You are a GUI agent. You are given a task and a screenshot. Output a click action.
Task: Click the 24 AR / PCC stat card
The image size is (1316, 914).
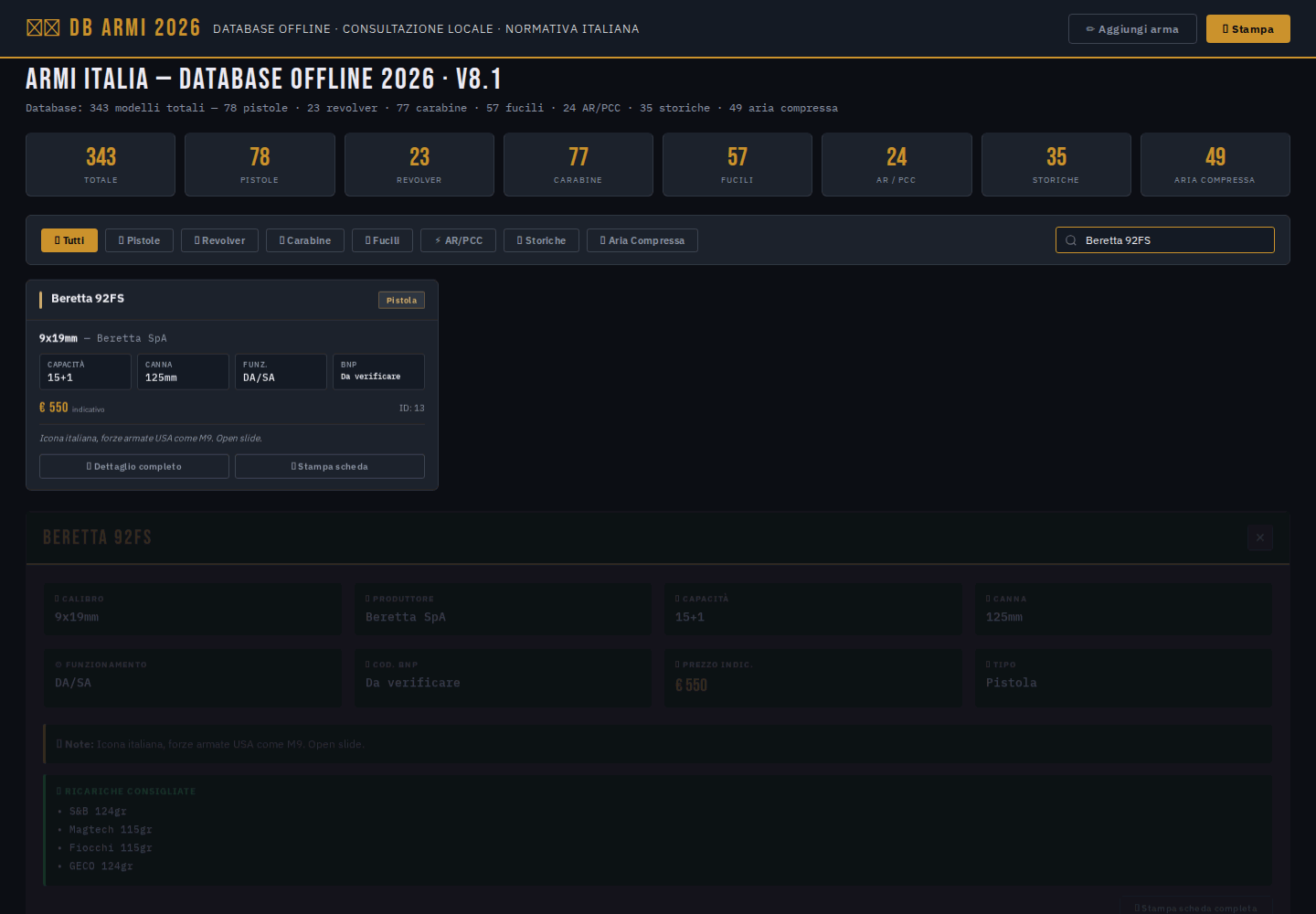897,165
